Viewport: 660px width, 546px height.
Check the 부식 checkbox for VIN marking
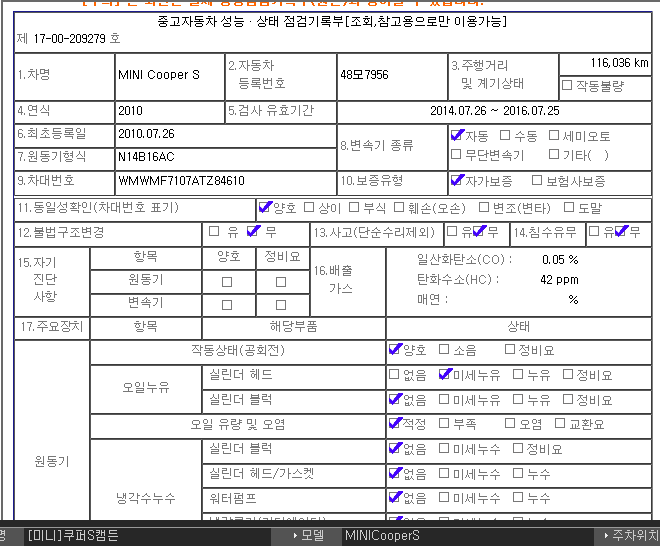click(356, 208)
